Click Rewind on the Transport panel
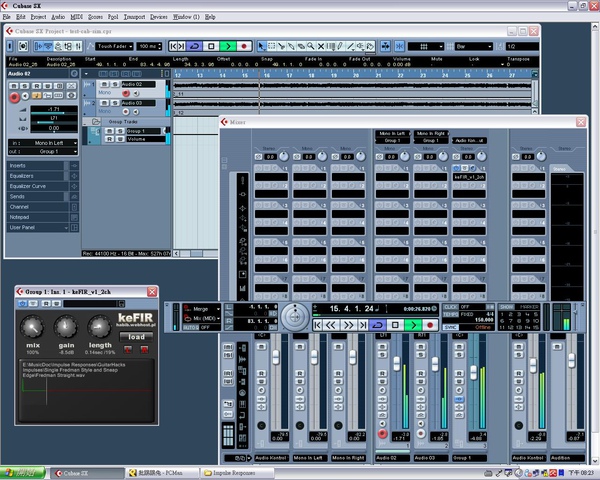The image size is (600, 480). click(331, 325)
